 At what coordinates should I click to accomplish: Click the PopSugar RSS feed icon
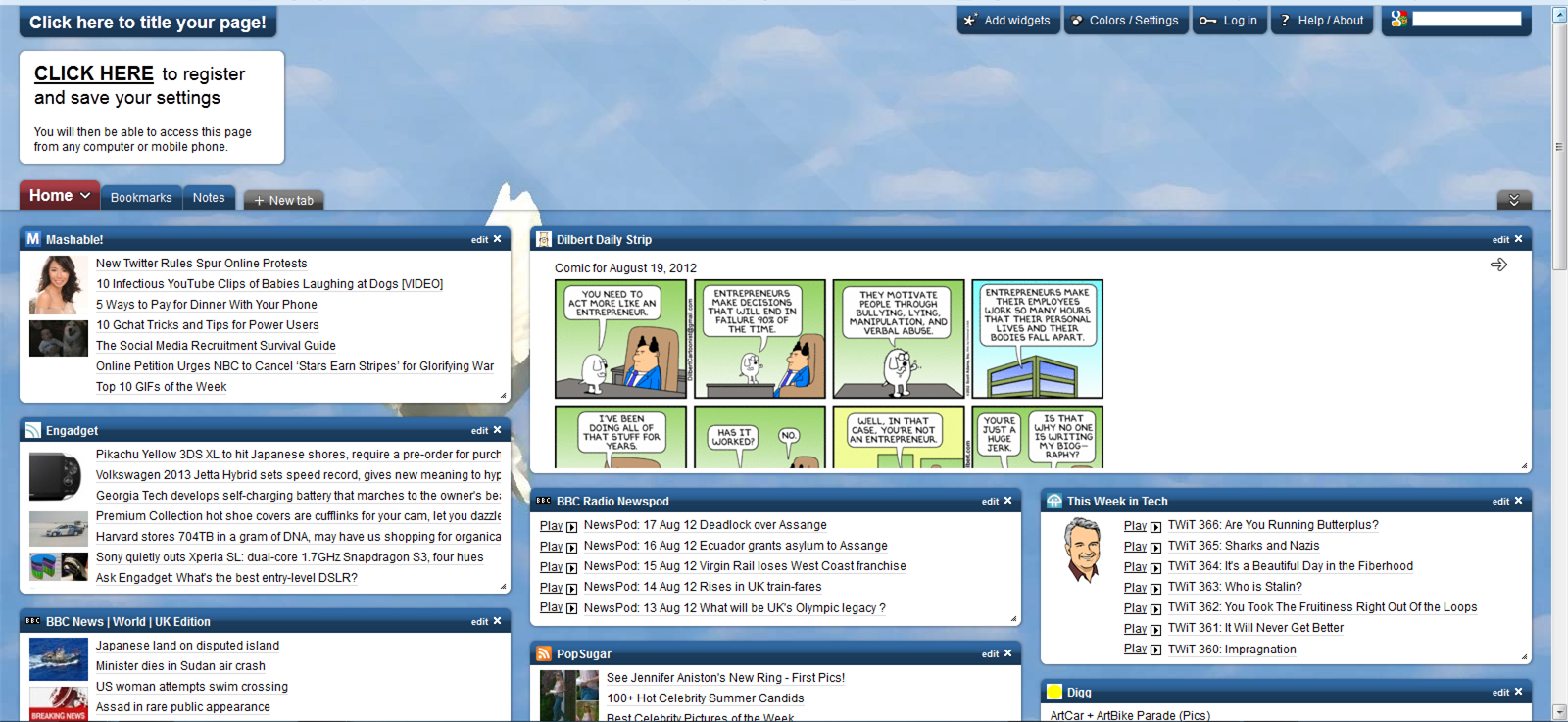coord(544,654)
